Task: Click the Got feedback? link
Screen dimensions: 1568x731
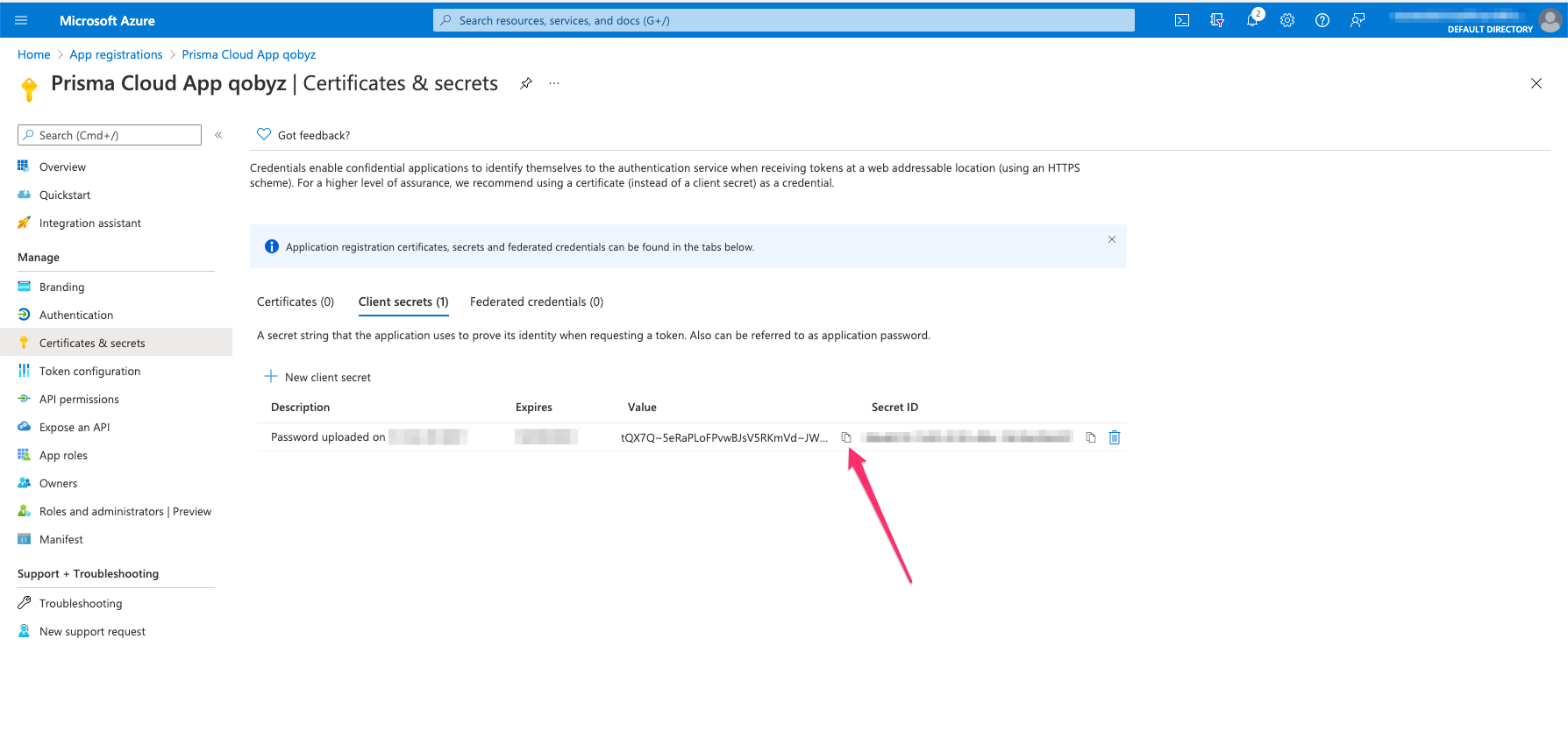Action: [x=314, y=135]
